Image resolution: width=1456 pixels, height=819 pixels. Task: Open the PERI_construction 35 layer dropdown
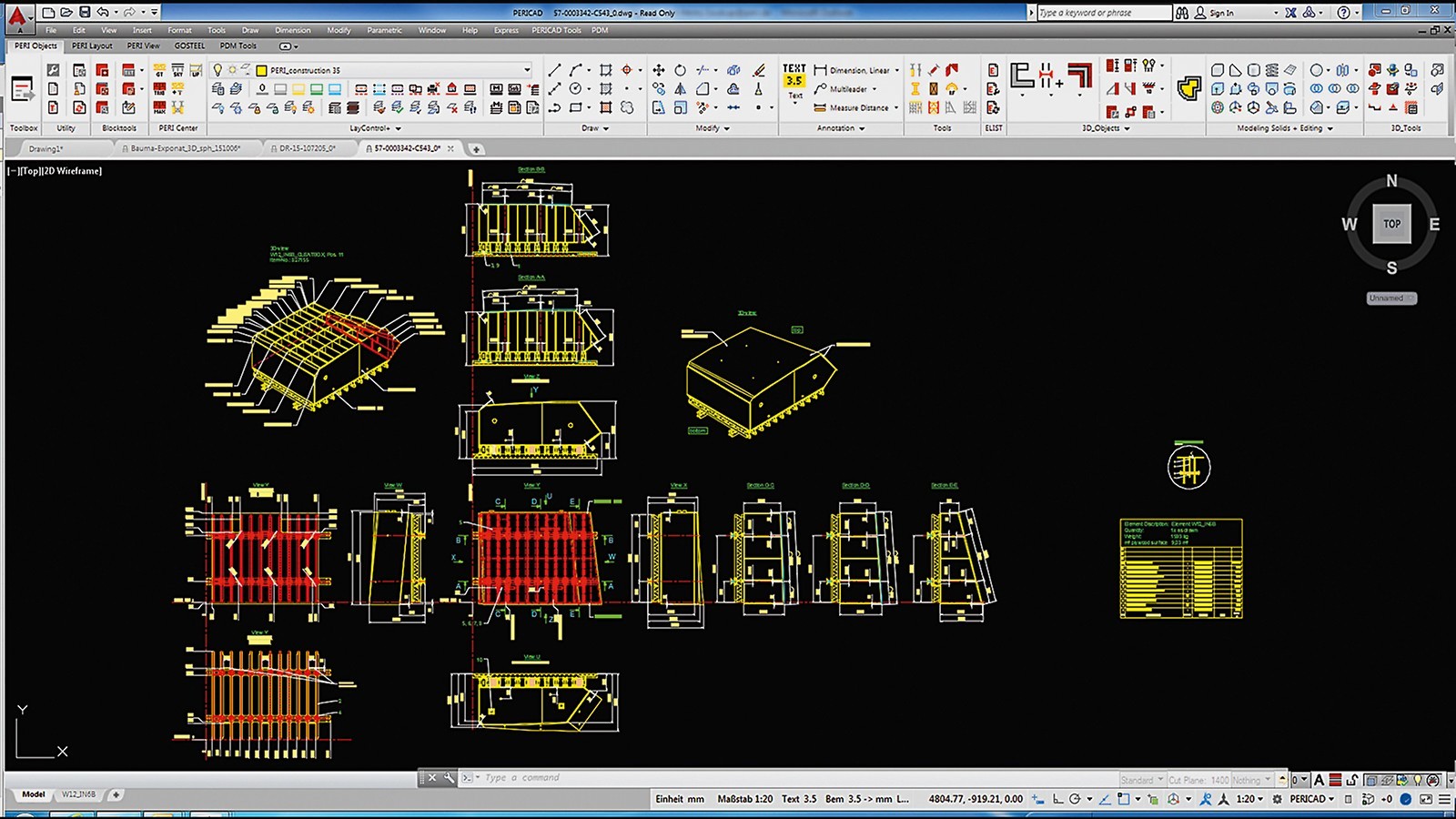[x=526, y=70]
